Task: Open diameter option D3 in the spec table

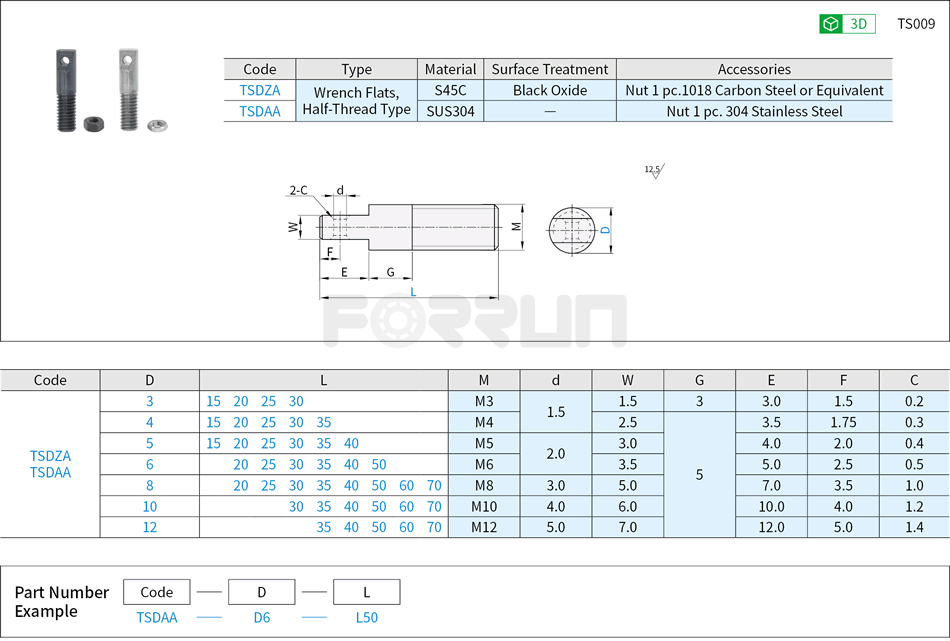Action: coord(148,401)
